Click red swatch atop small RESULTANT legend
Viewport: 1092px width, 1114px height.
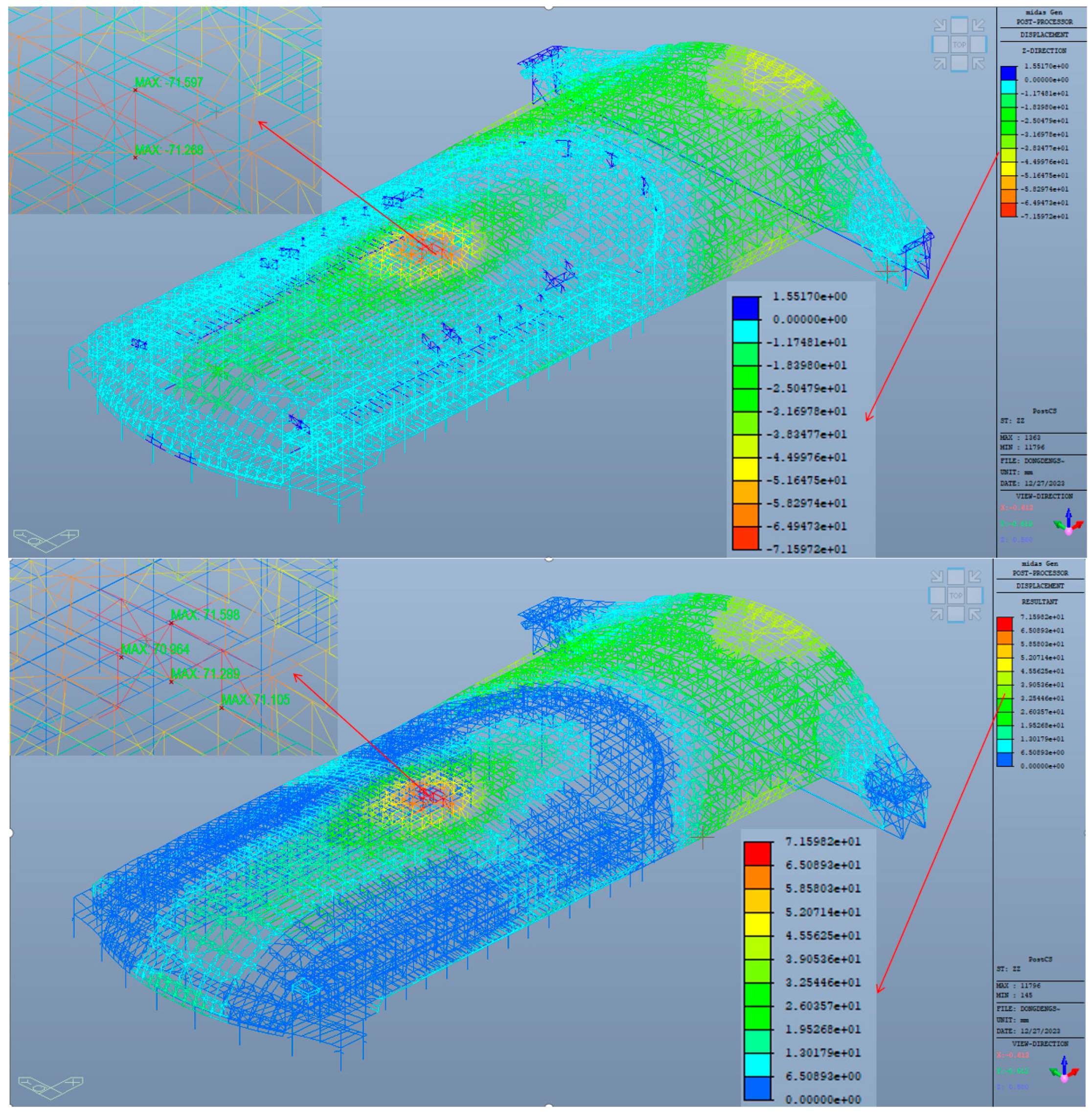click(x=1004, y=624)
